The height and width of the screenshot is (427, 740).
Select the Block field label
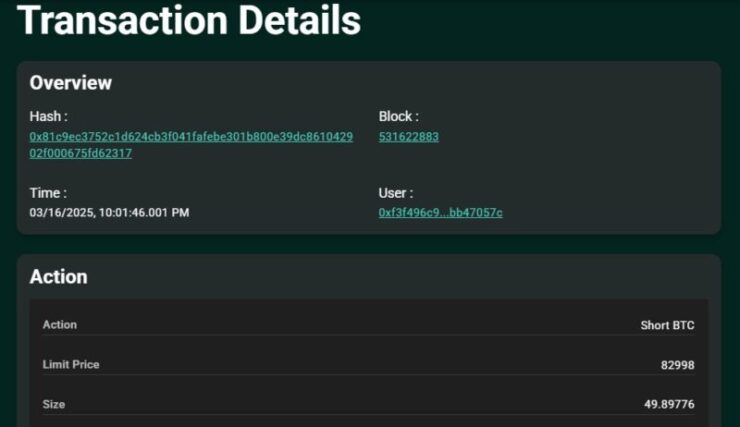click(399, 117)
